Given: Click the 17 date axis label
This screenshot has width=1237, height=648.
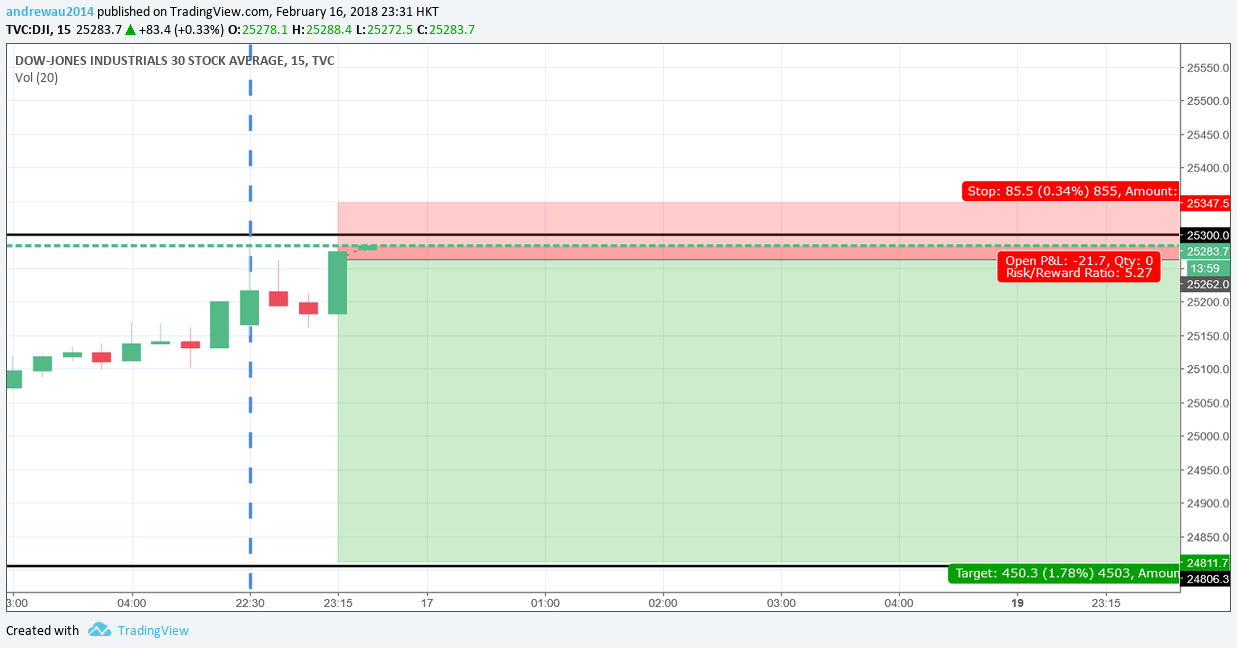Looking at the screenshot, I should (427, 603).
